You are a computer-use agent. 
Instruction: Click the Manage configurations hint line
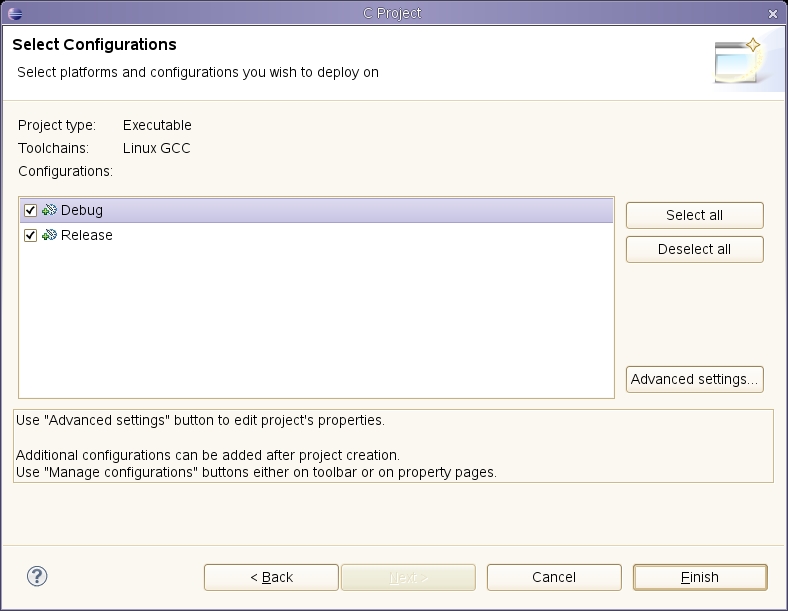pyautogui.click(x=256, y=472)
